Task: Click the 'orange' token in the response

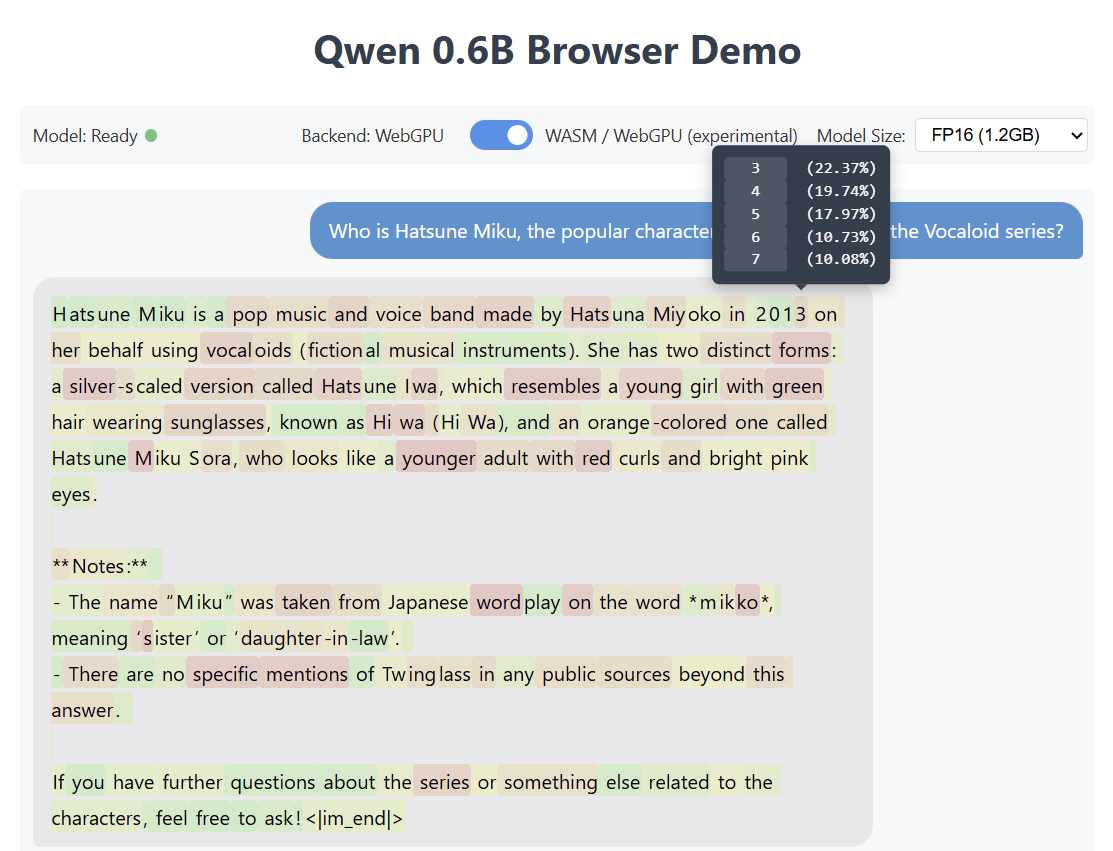Action: pos(618,422)
